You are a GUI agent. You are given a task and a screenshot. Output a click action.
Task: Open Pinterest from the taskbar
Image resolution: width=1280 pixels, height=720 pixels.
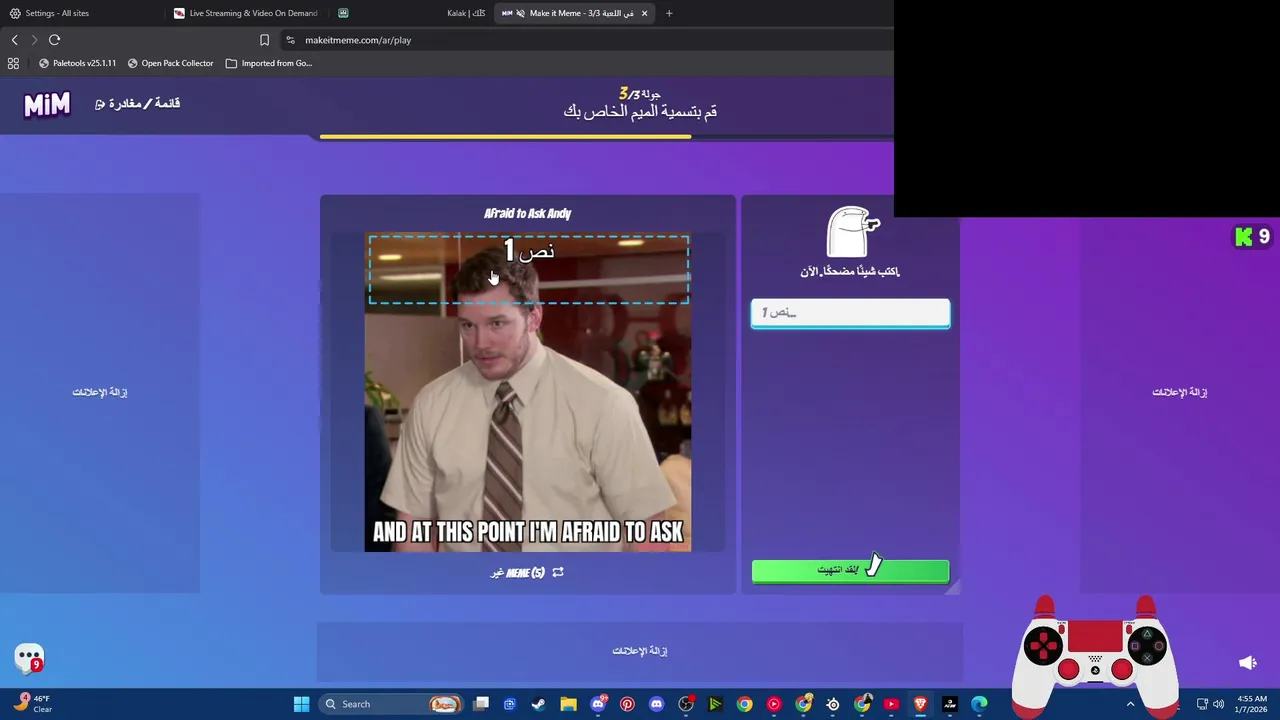coord(627,704)
